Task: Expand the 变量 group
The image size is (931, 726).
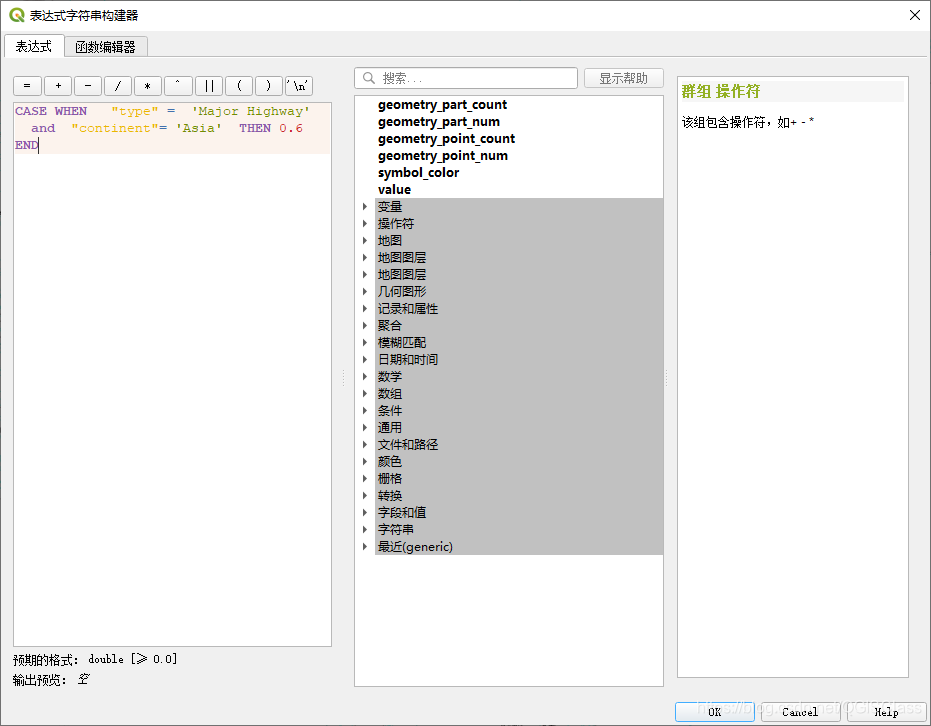Action: tap(365, 207)
